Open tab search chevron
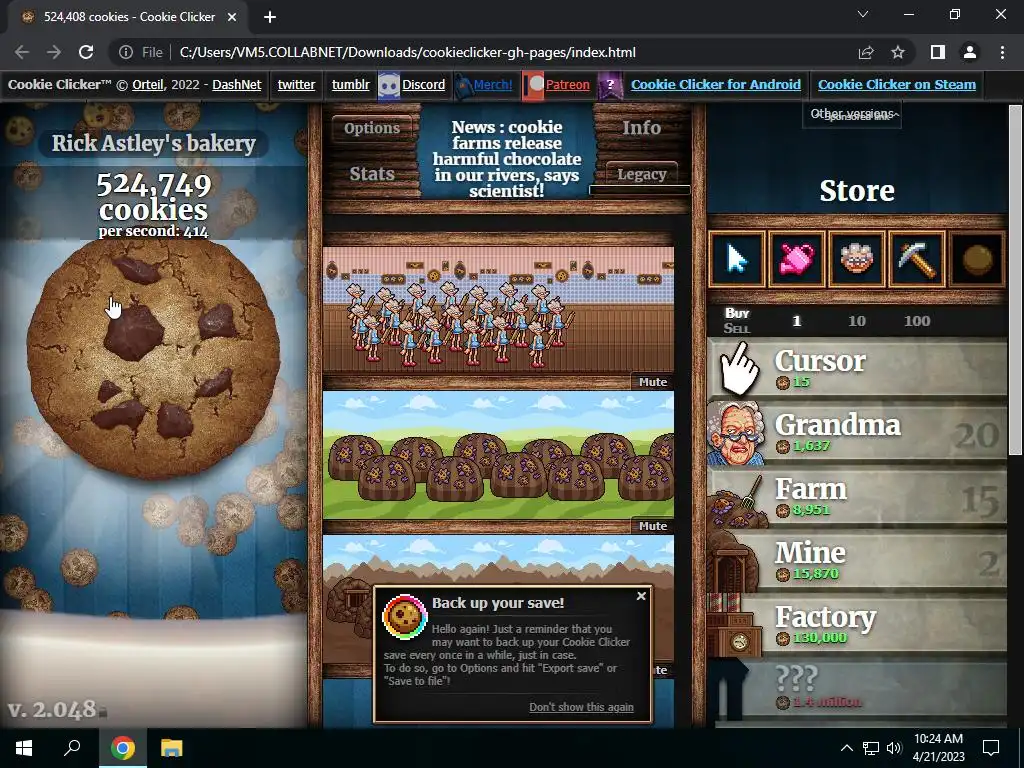 click(x=863, y=14)
